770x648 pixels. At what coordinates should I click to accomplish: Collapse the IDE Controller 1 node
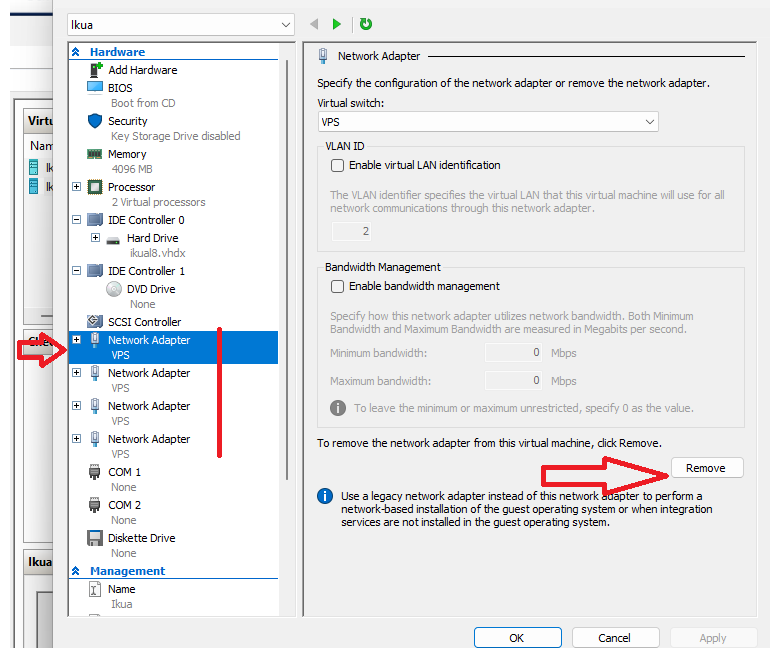tap(77, 270)
